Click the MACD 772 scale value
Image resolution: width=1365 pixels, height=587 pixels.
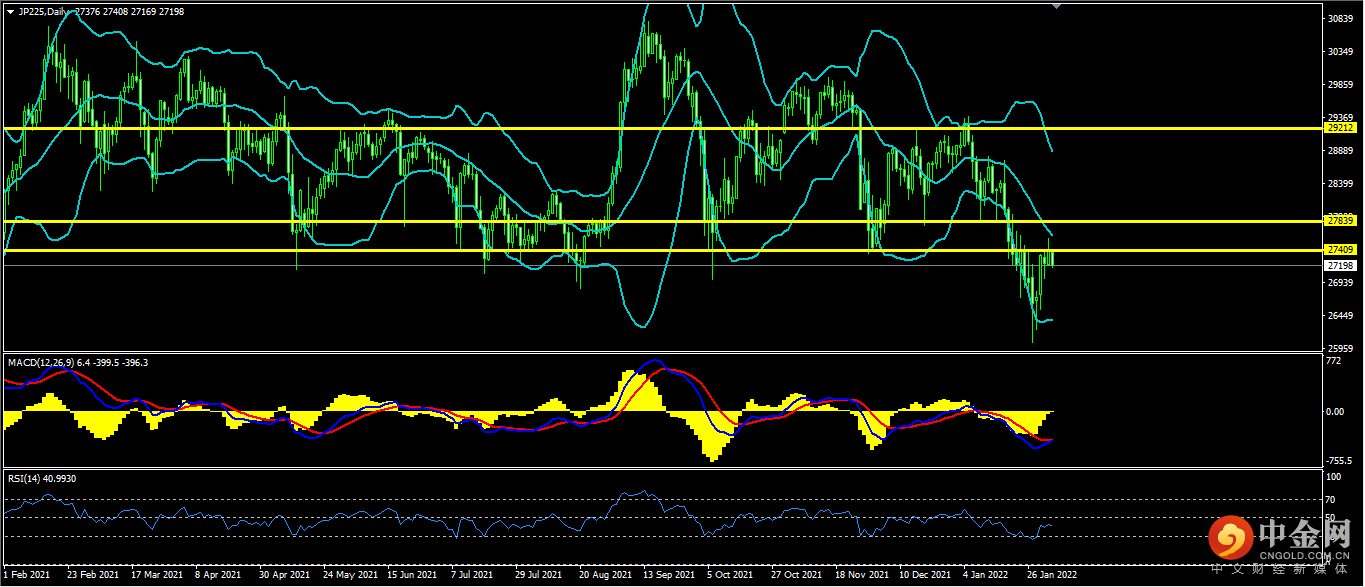[1332, 361]
